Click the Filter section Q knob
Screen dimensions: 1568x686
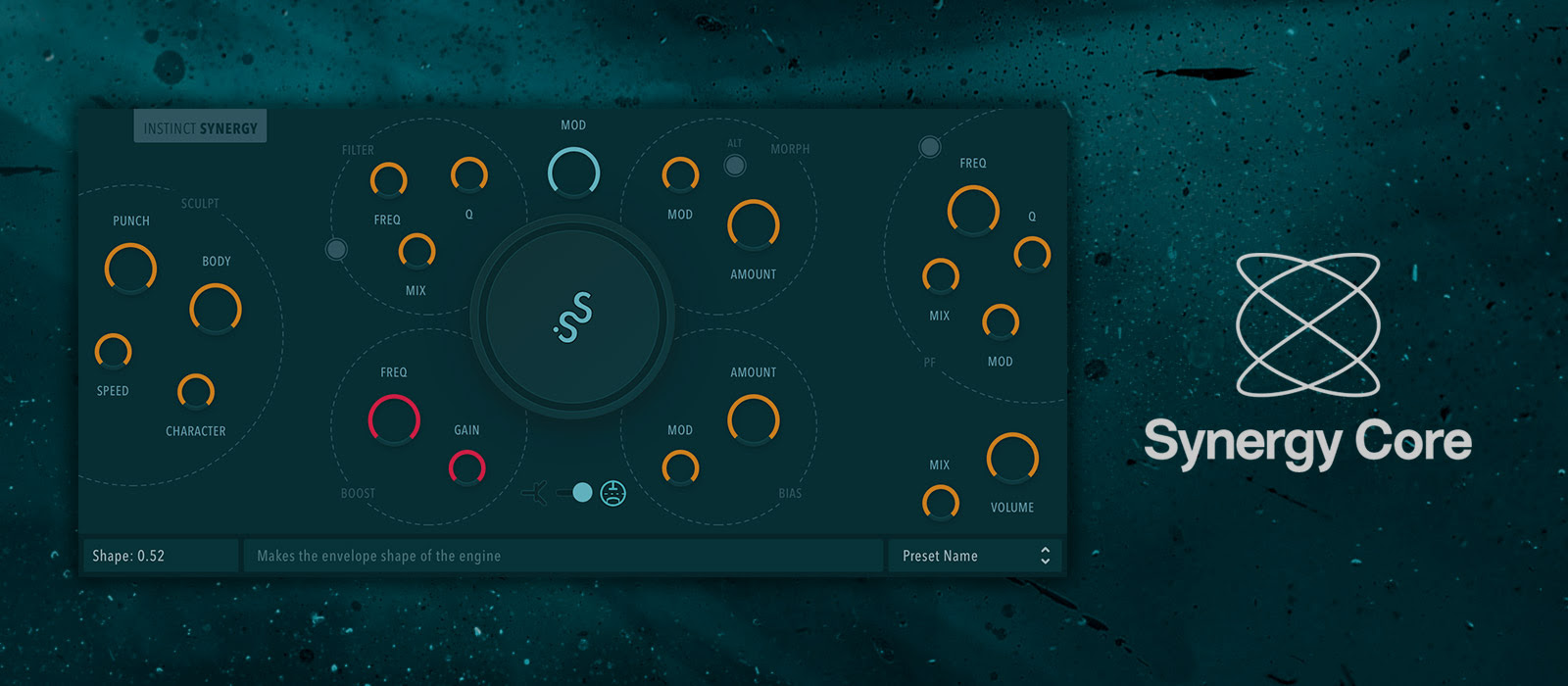(x=468, y=175)
